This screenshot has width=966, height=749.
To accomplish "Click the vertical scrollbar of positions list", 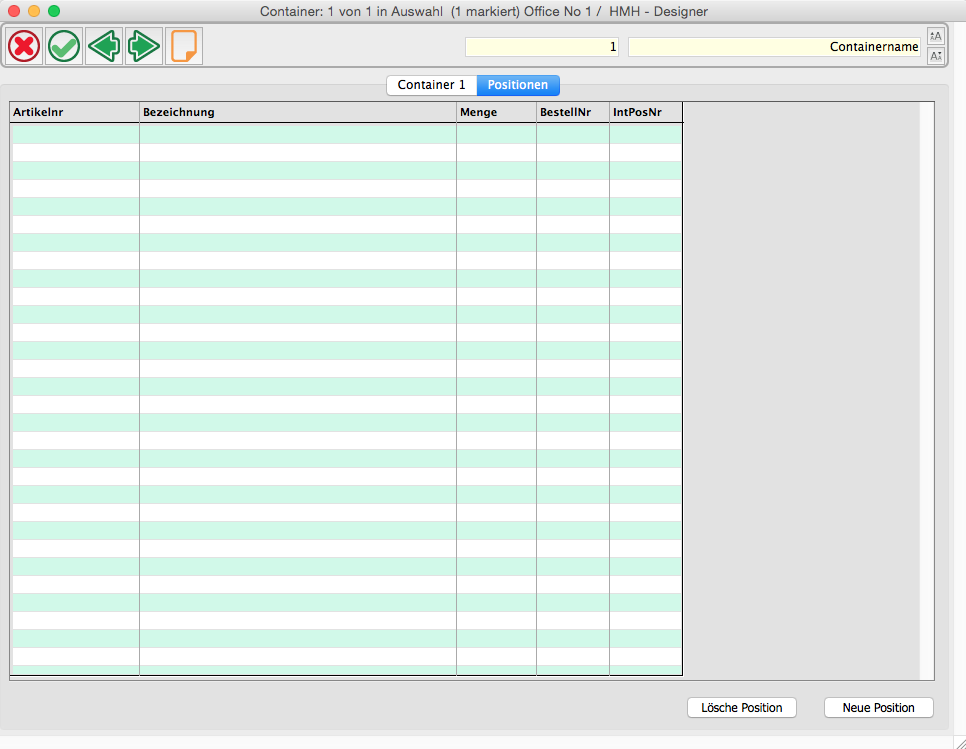I will point(927,391).
